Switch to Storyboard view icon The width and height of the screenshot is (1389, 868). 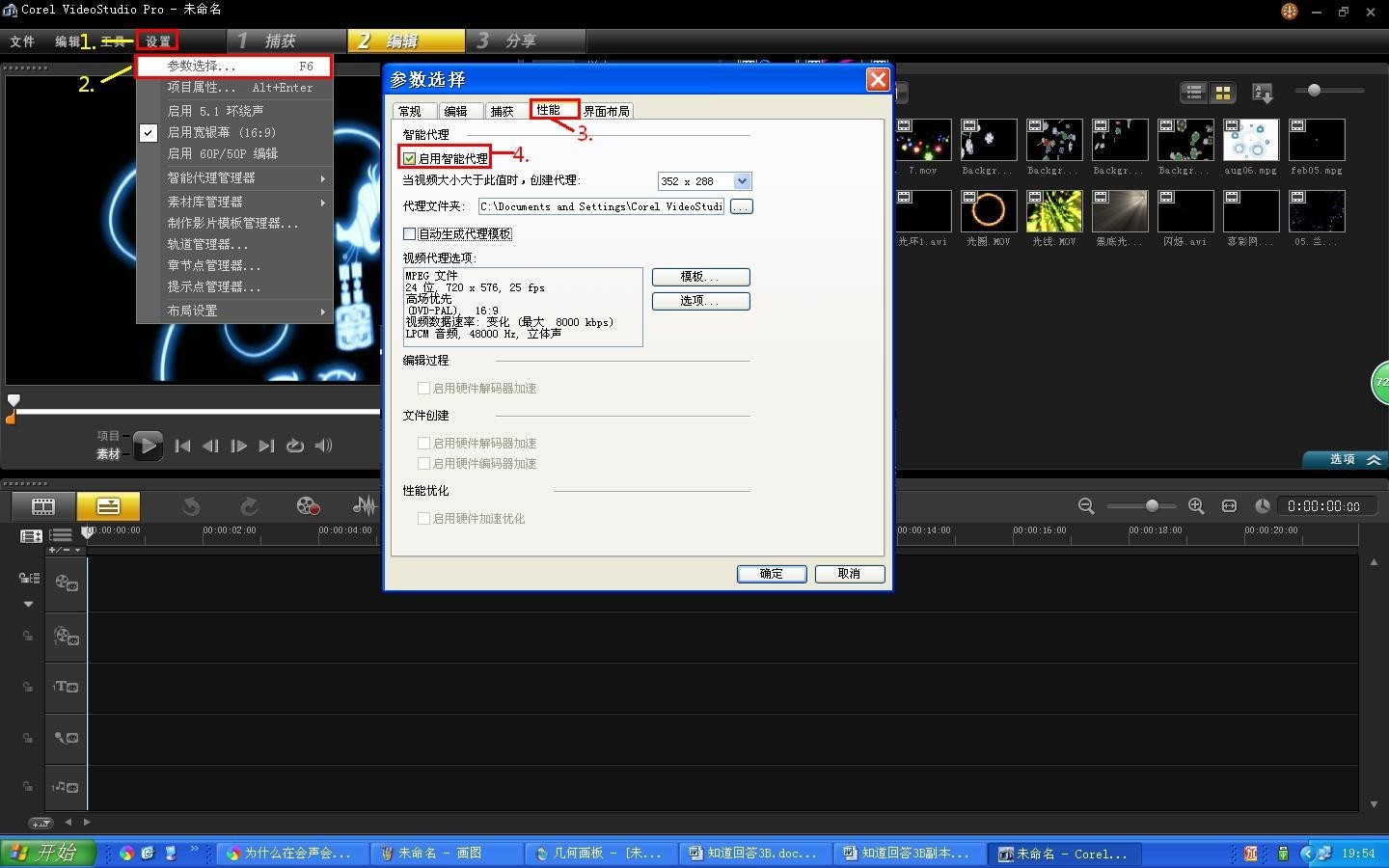[x=43, y=505]
